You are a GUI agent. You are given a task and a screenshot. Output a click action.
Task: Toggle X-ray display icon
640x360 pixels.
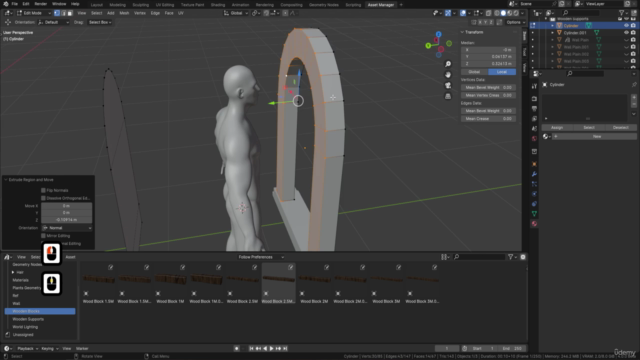[x=489, y=13]
